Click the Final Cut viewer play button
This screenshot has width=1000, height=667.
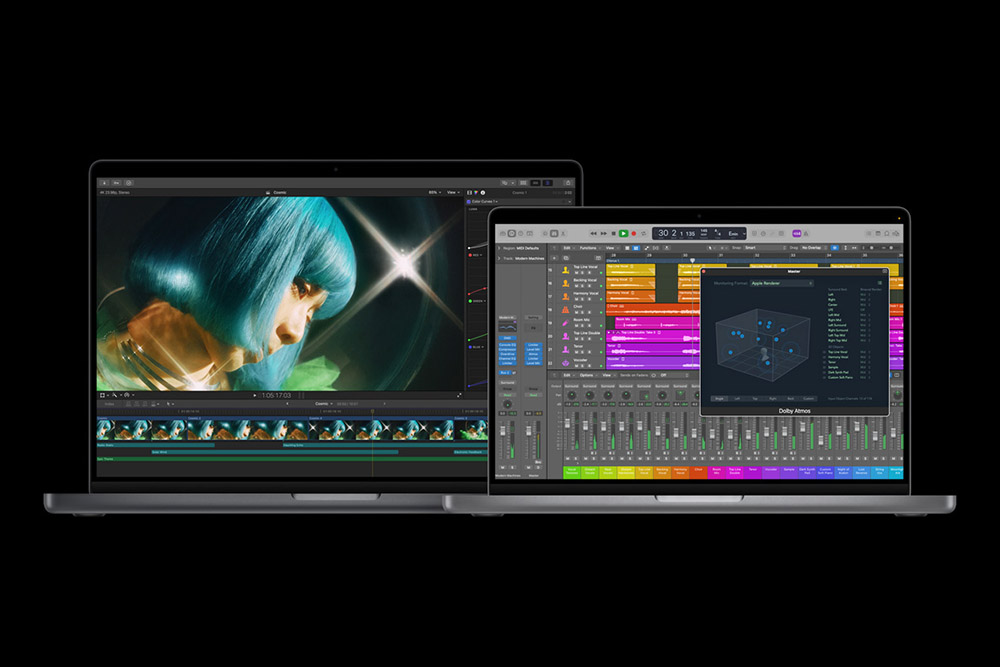point(254,395)
